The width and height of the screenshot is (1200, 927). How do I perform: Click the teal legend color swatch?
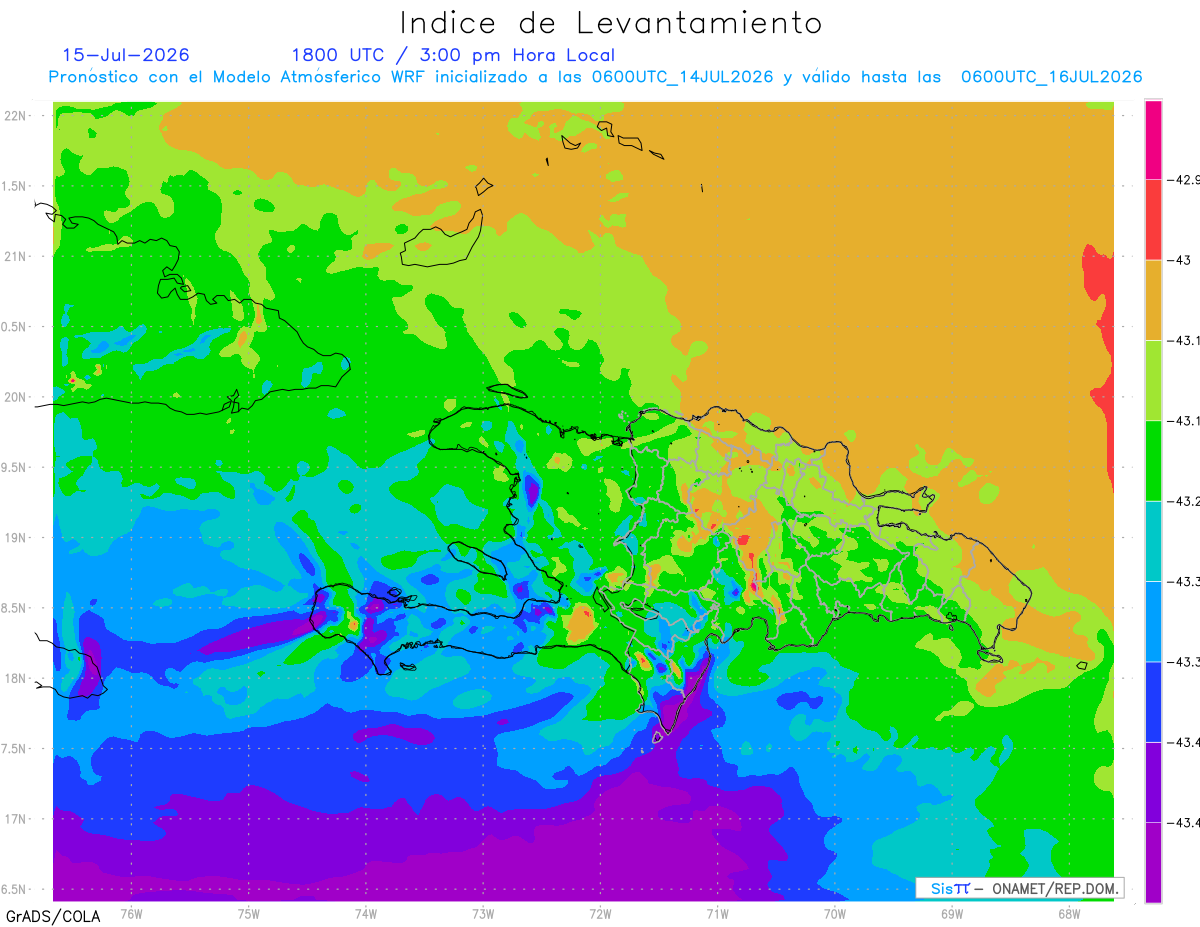click(1153, 541)
